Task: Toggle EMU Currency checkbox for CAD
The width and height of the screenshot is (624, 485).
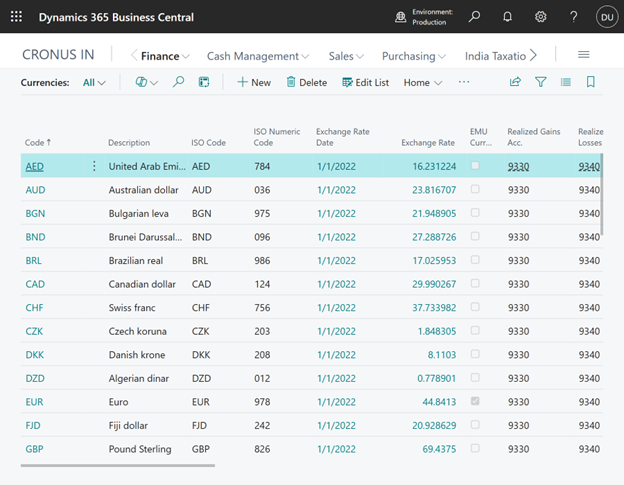Action: [475, 283]
